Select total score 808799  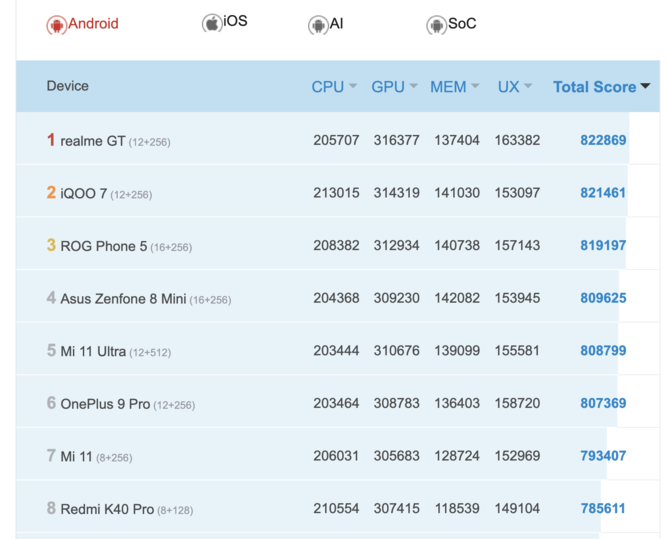coord(603,350)
